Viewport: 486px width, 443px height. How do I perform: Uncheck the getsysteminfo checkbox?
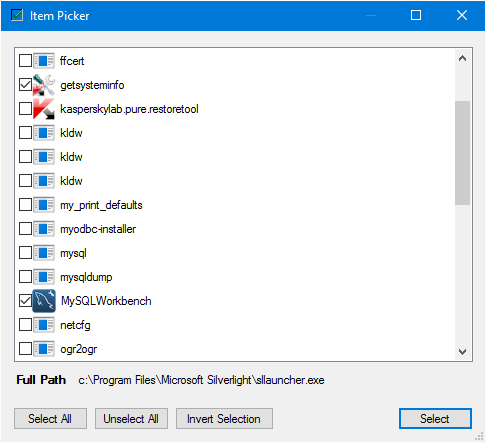[x=25, y=85]
